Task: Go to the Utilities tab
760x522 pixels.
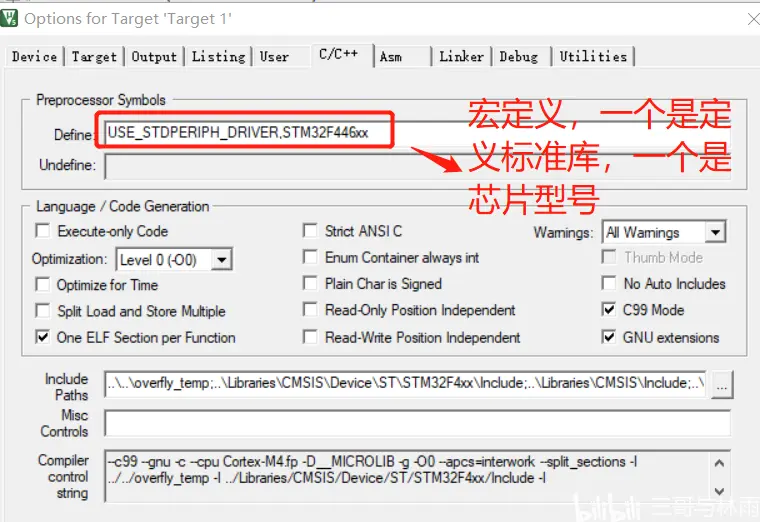Action: [x=593, y=57]
